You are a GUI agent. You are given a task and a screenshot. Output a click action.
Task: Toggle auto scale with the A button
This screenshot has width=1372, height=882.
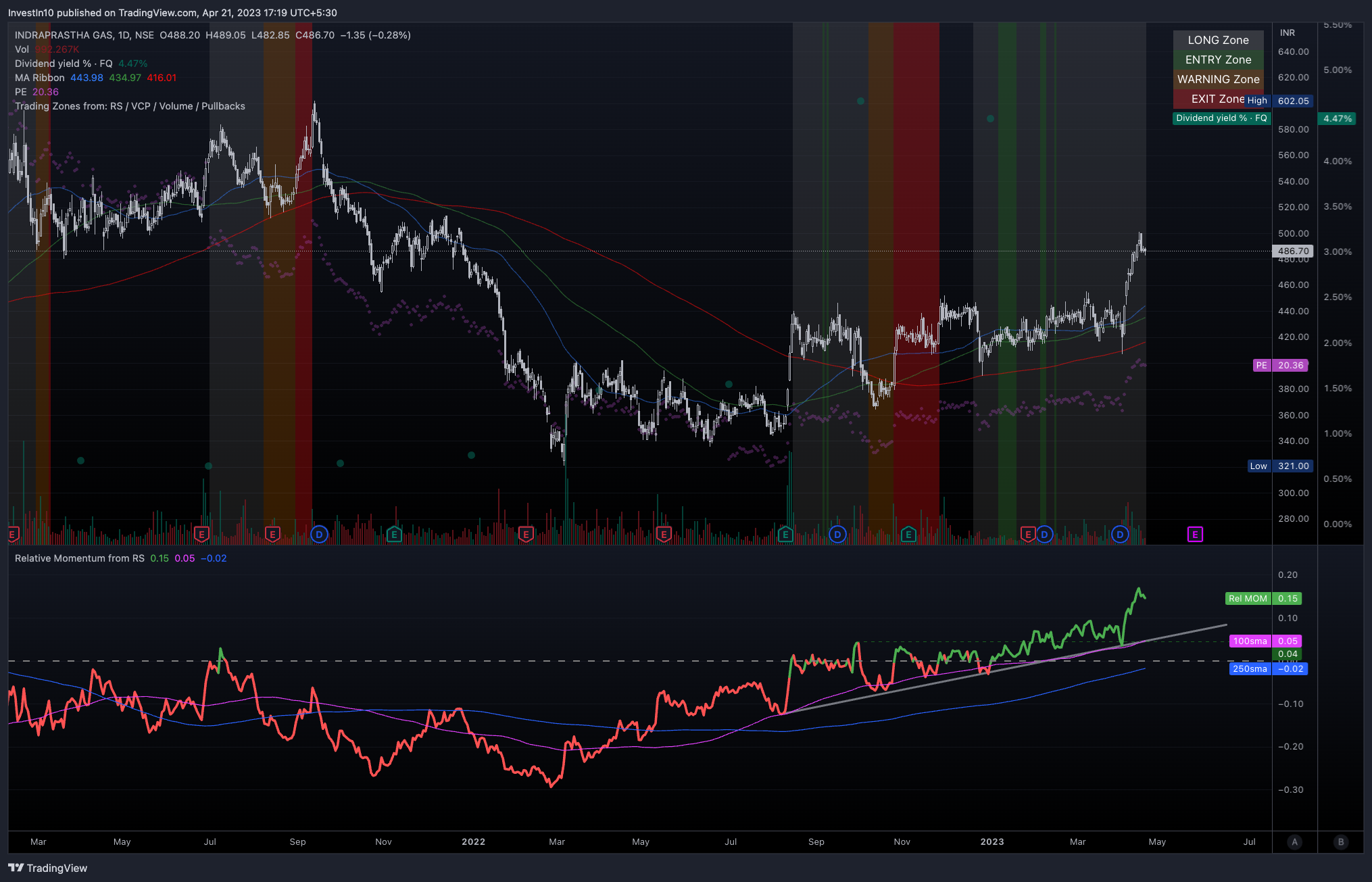(x=1294, y=841)
